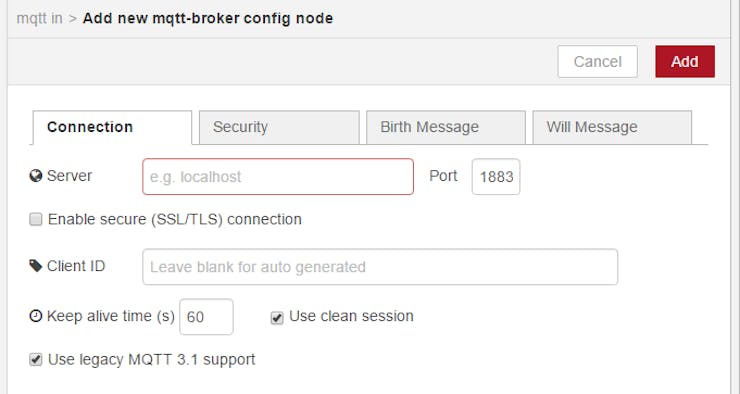Click the "Use clean session" label text

[x=351, y=316]
